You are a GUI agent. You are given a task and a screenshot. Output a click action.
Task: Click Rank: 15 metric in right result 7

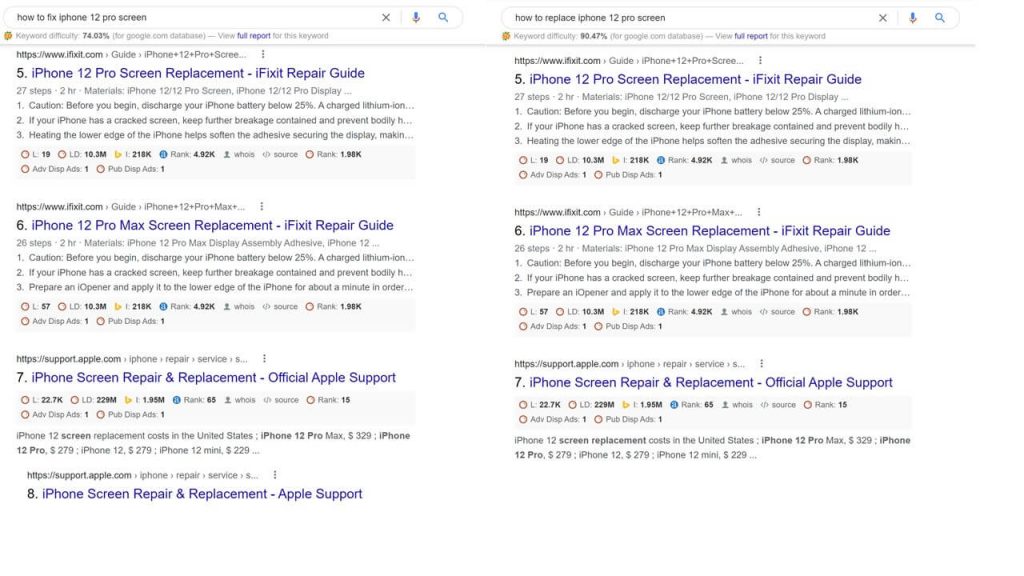(825, 405)
